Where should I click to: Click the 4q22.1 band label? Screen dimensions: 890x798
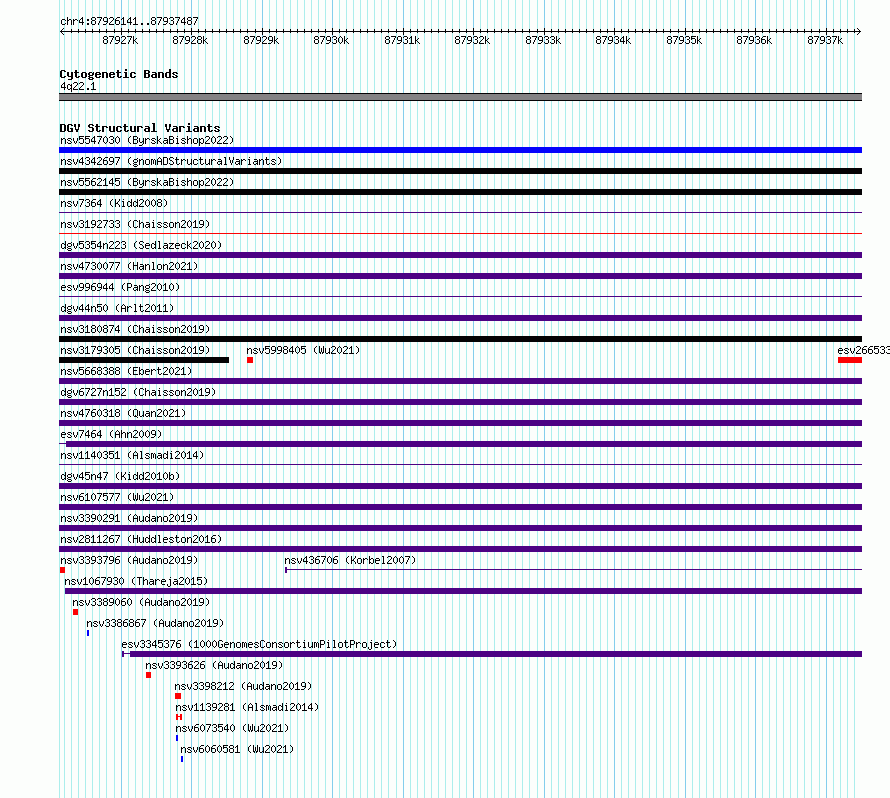click(78, 86)
